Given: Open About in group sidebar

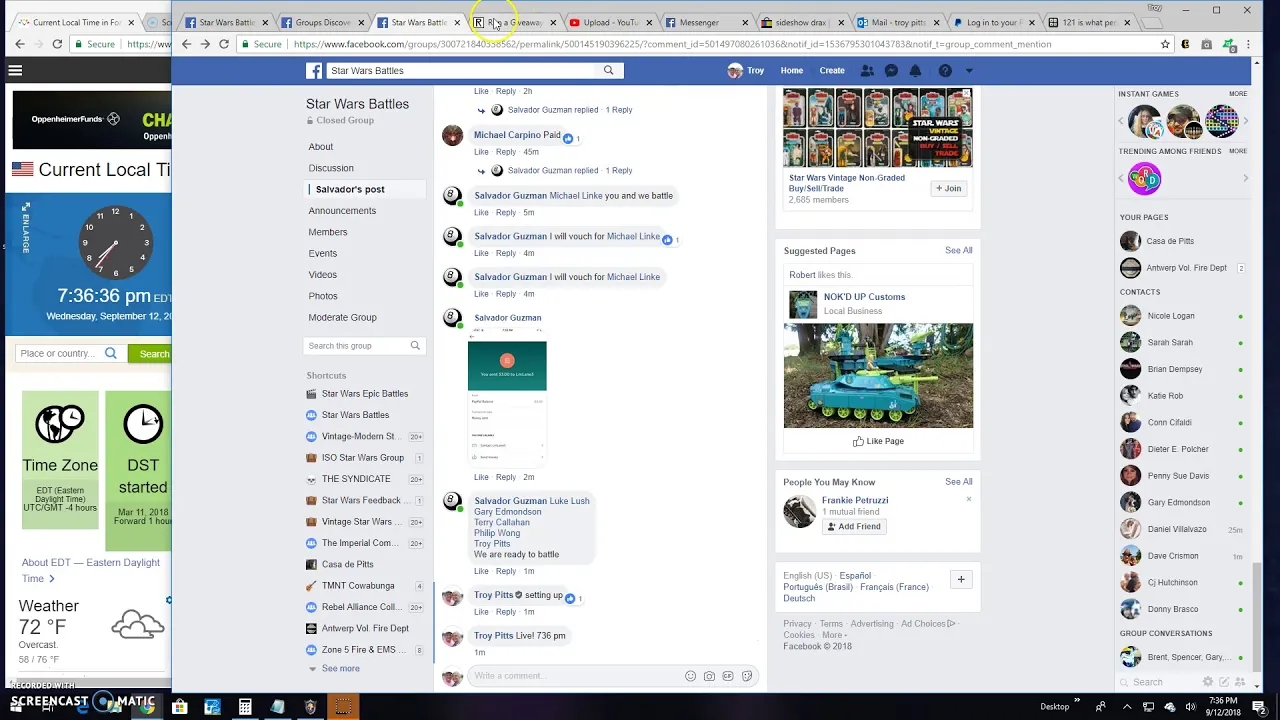Looking at the screenshot, I should 320,147.
